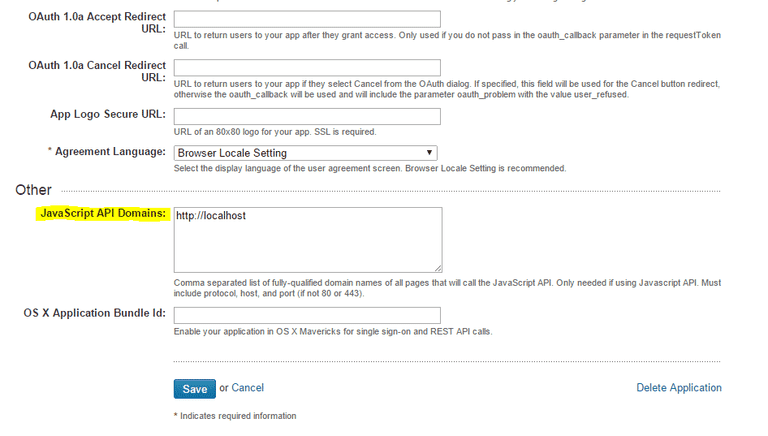Click the Other section heading

click(33, 190)
